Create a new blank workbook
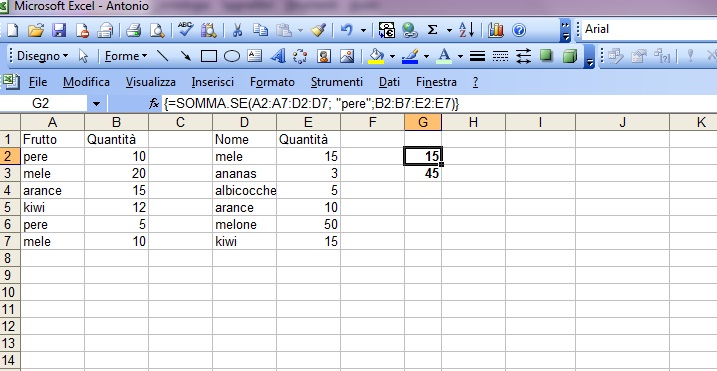 click(12, 30)
